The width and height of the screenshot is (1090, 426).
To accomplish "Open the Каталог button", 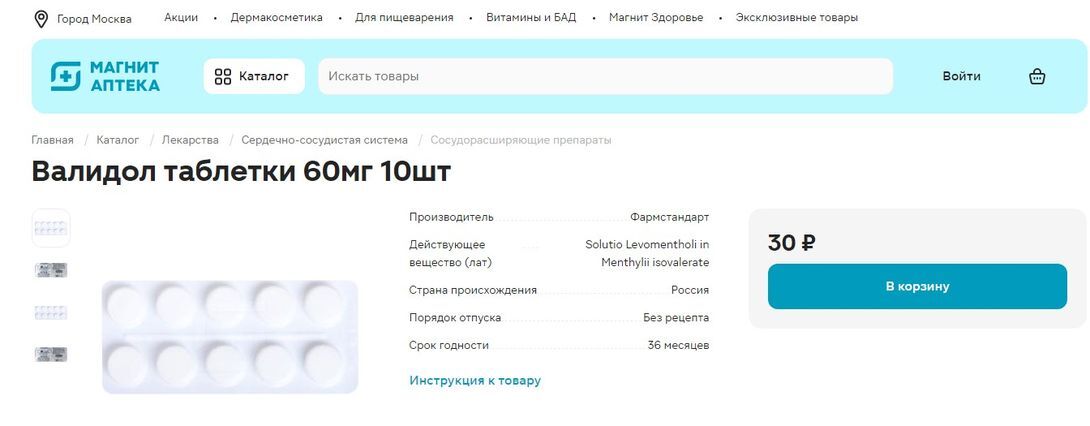I will 254,76.
